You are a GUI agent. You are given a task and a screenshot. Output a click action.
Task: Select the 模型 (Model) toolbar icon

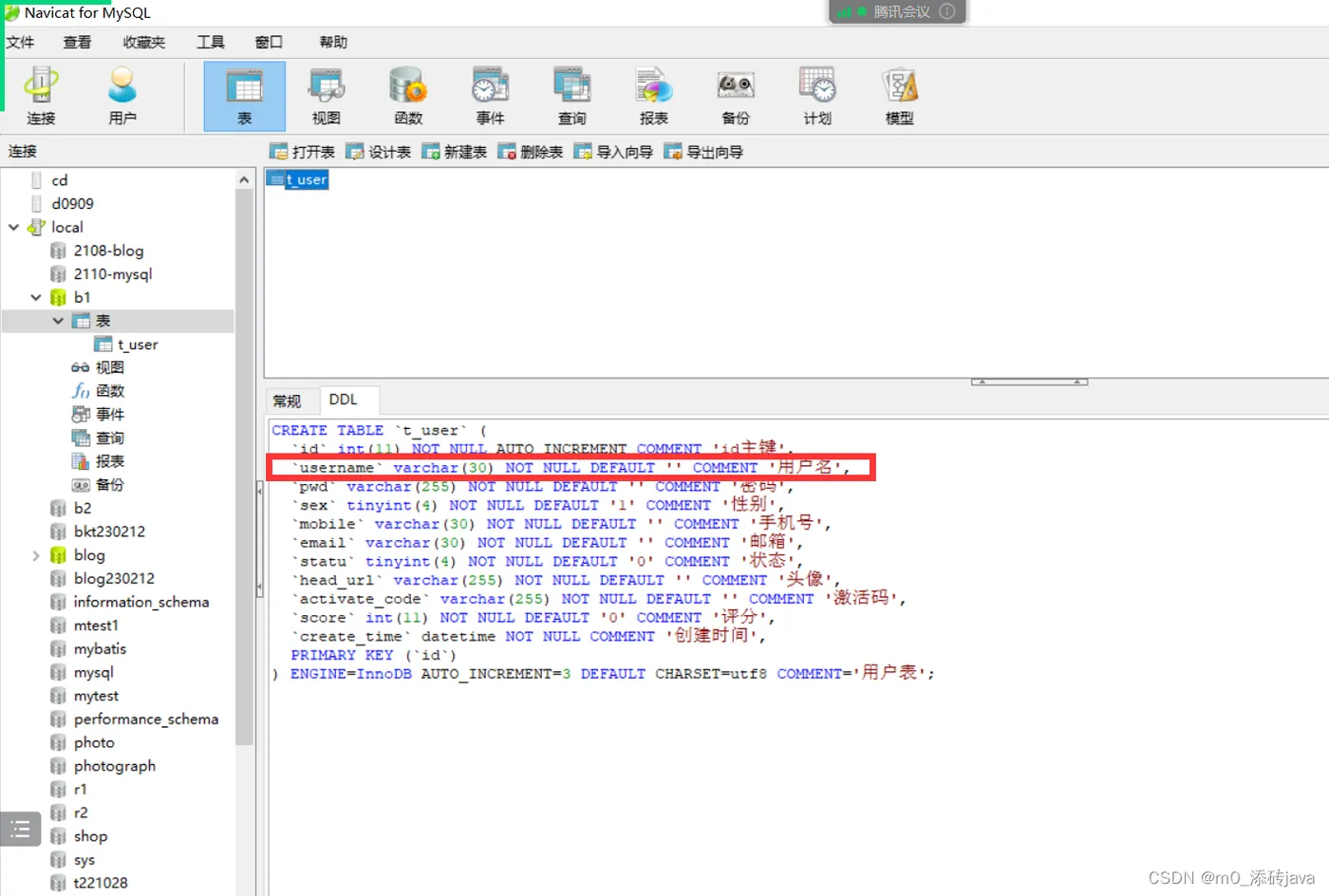tap(899, 96)
